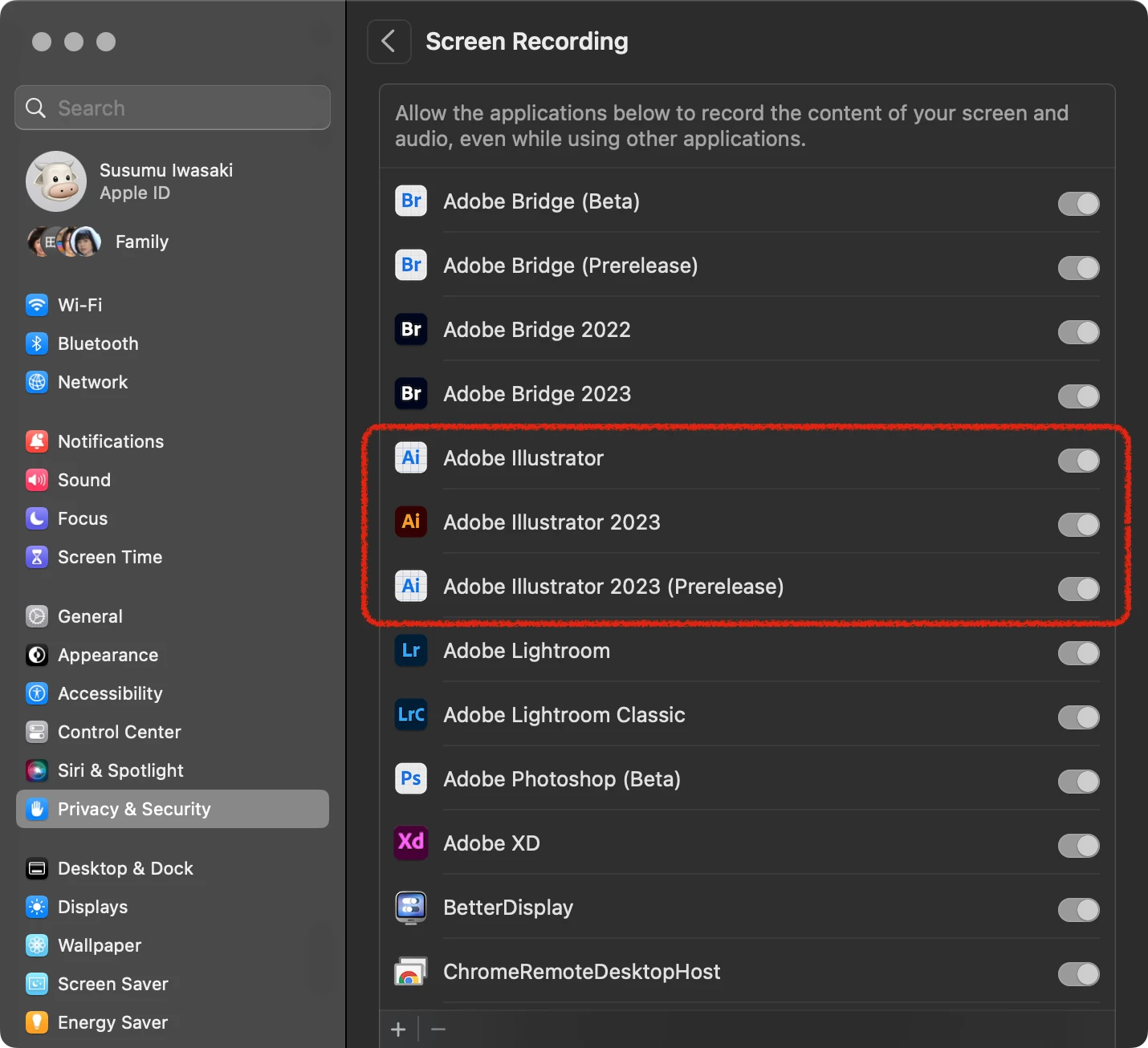
Task: Click the Sound speaker icon
Action: coord(37,480)
